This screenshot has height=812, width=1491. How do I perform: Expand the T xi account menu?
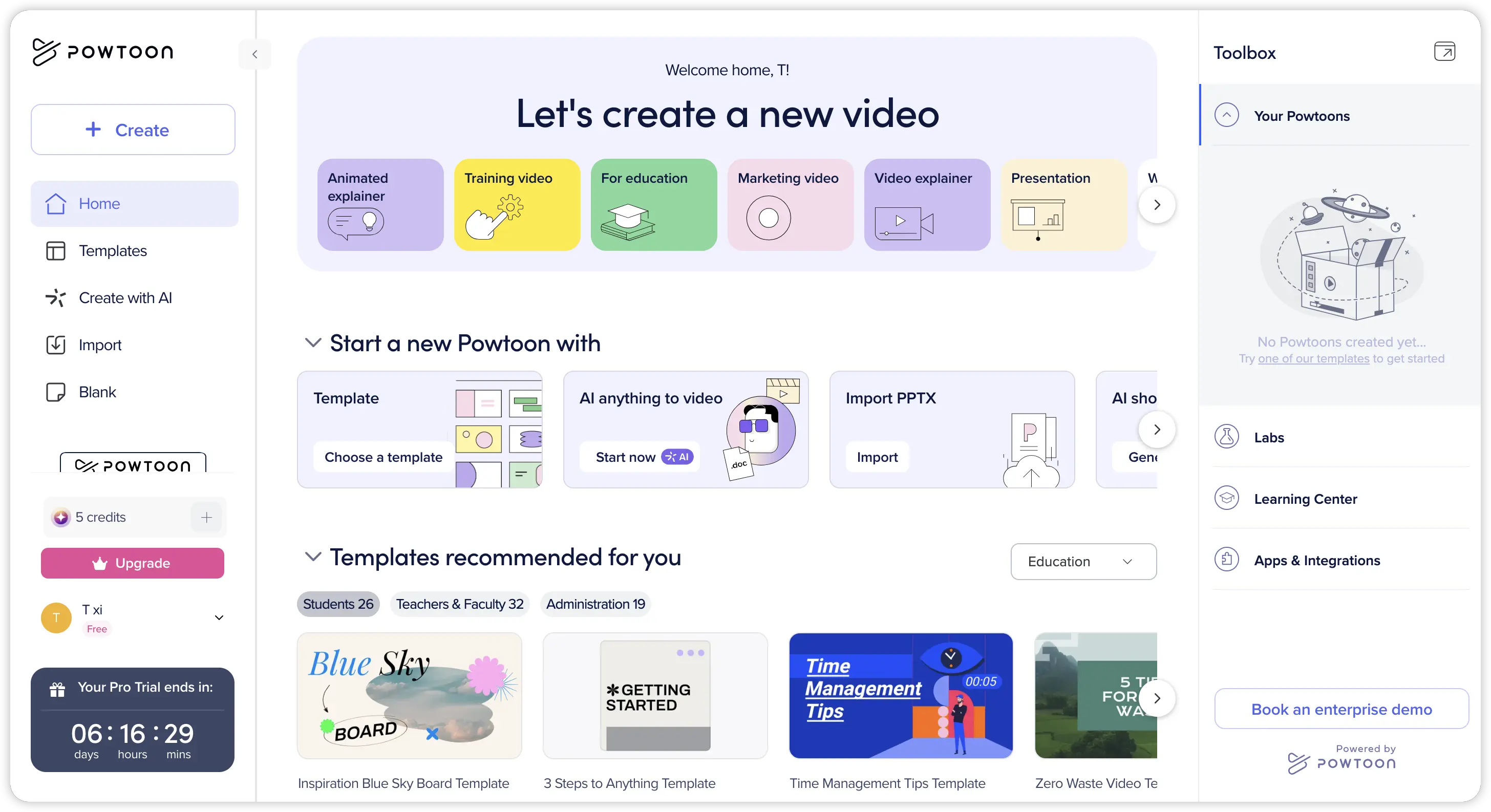(x=219, y=617)
